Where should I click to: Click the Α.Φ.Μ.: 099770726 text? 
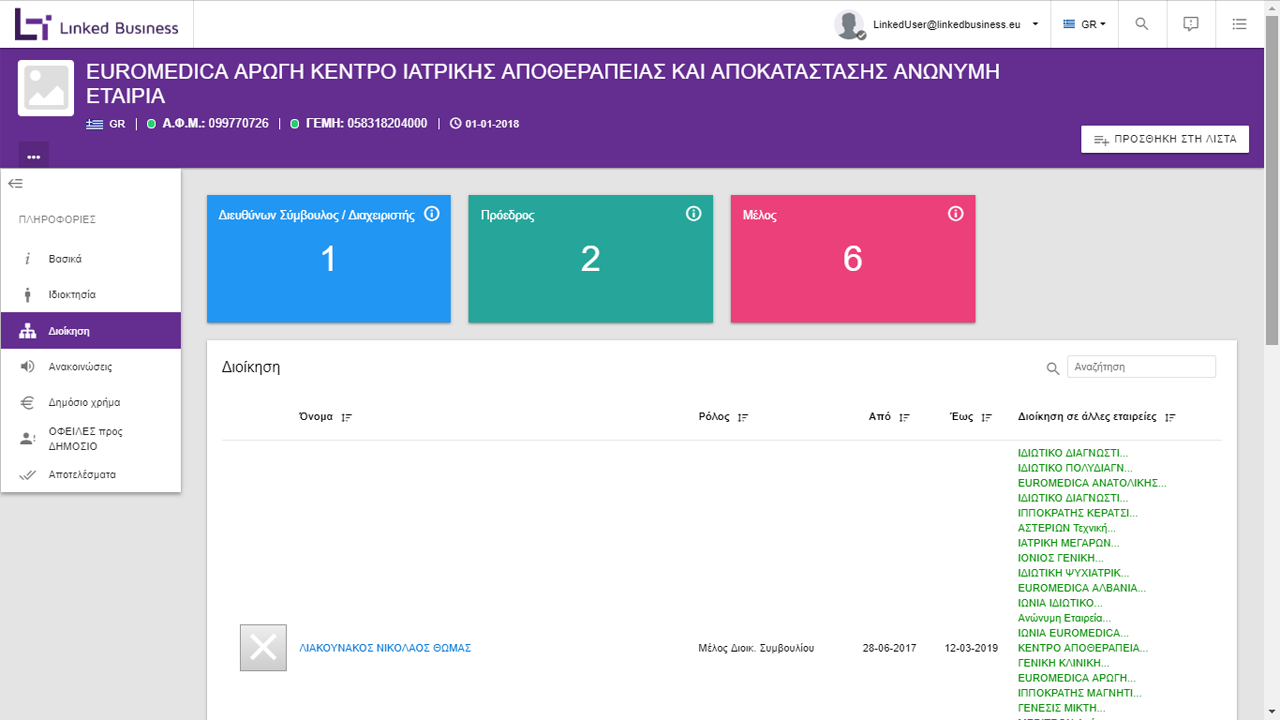point(215,124)
